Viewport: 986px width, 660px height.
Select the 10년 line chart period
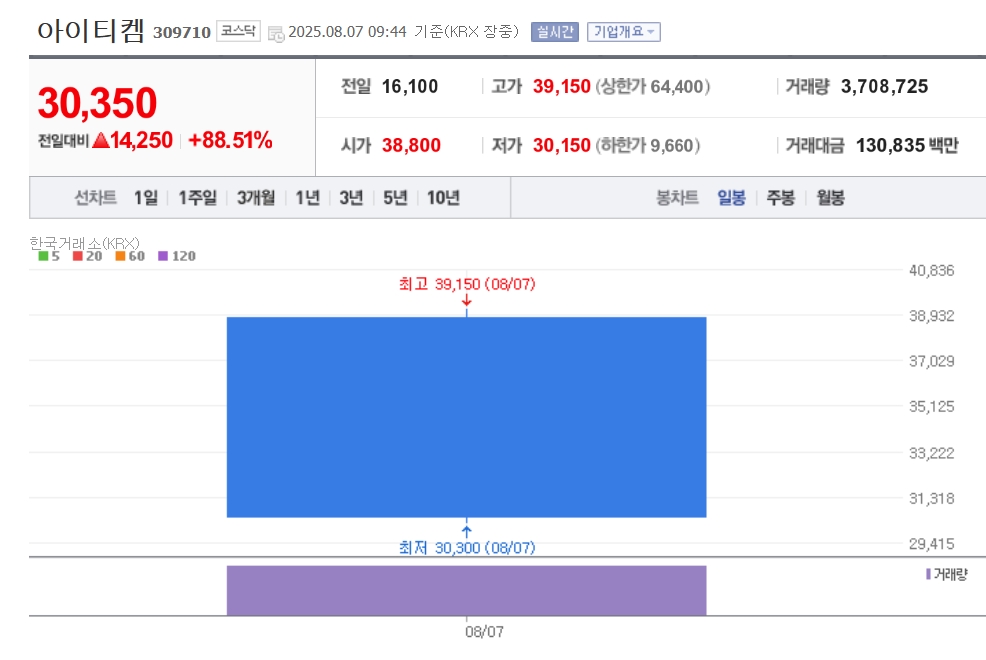coord(443,198)
